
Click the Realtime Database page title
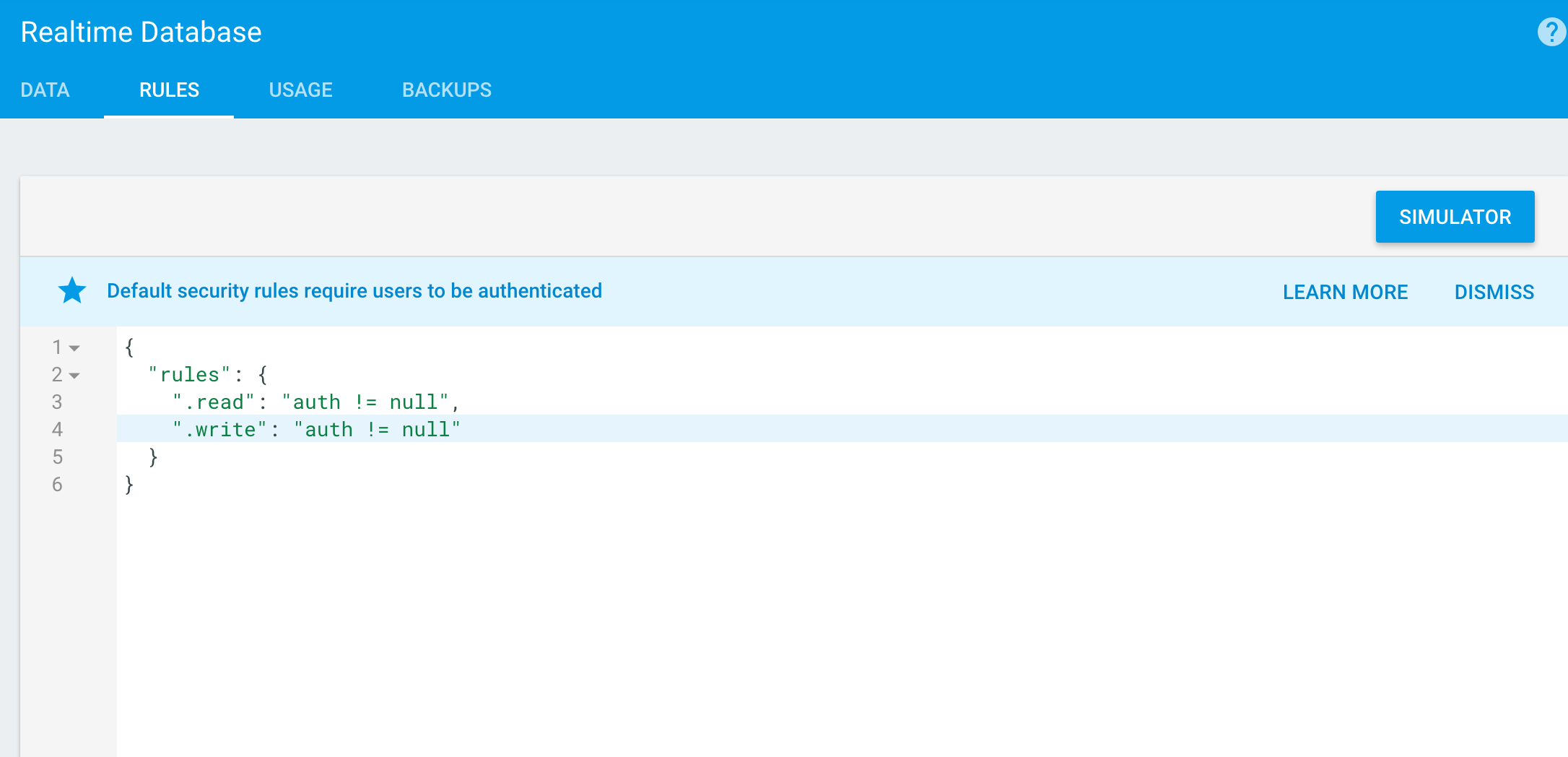141,33
